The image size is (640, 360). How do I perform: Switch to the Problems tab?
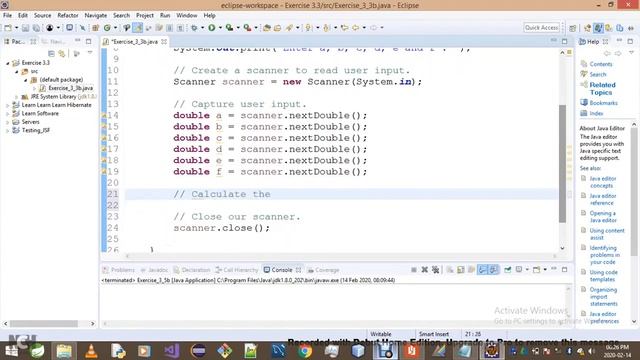point(119,270)
